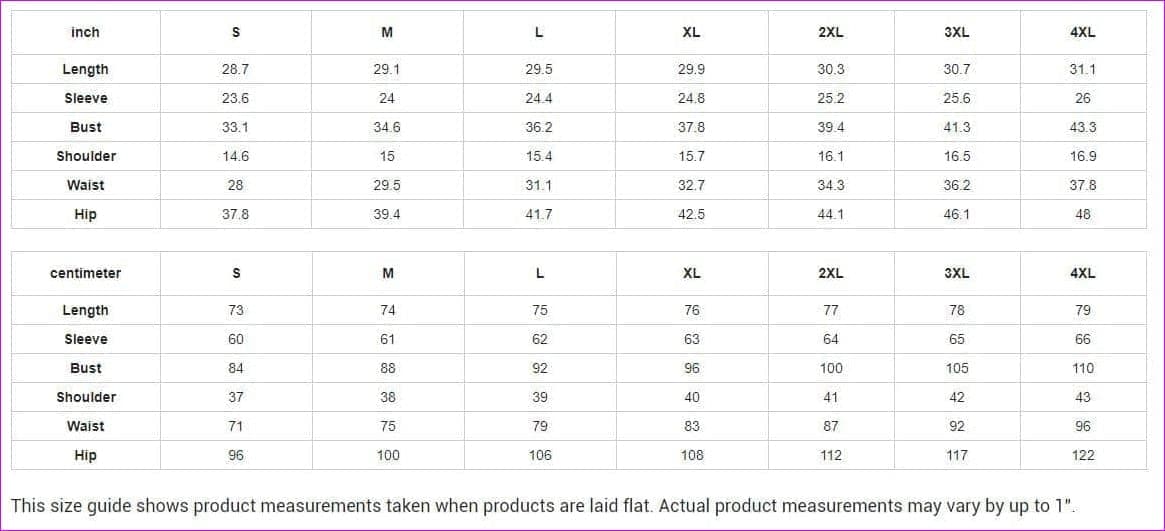Image resolution: width=1165 pixels, height=531 pixels.
Task: Click the size guide disclaimer text
Action: 543,506
